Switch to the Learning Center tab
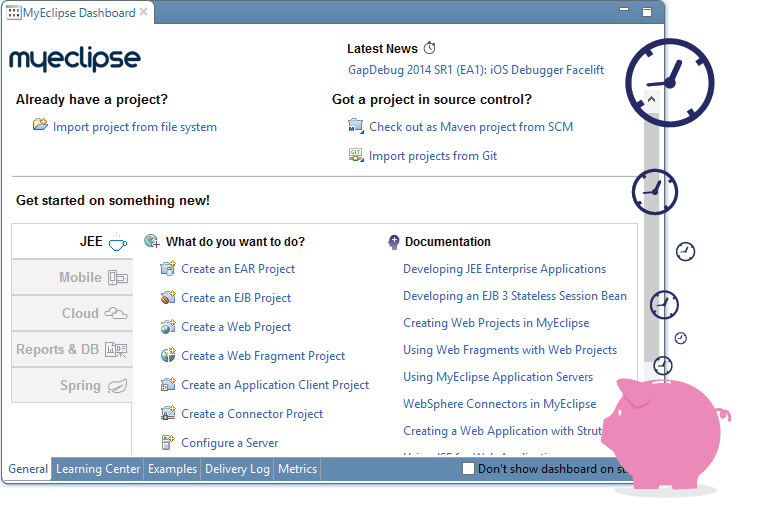777x527 pixels. 98,469
